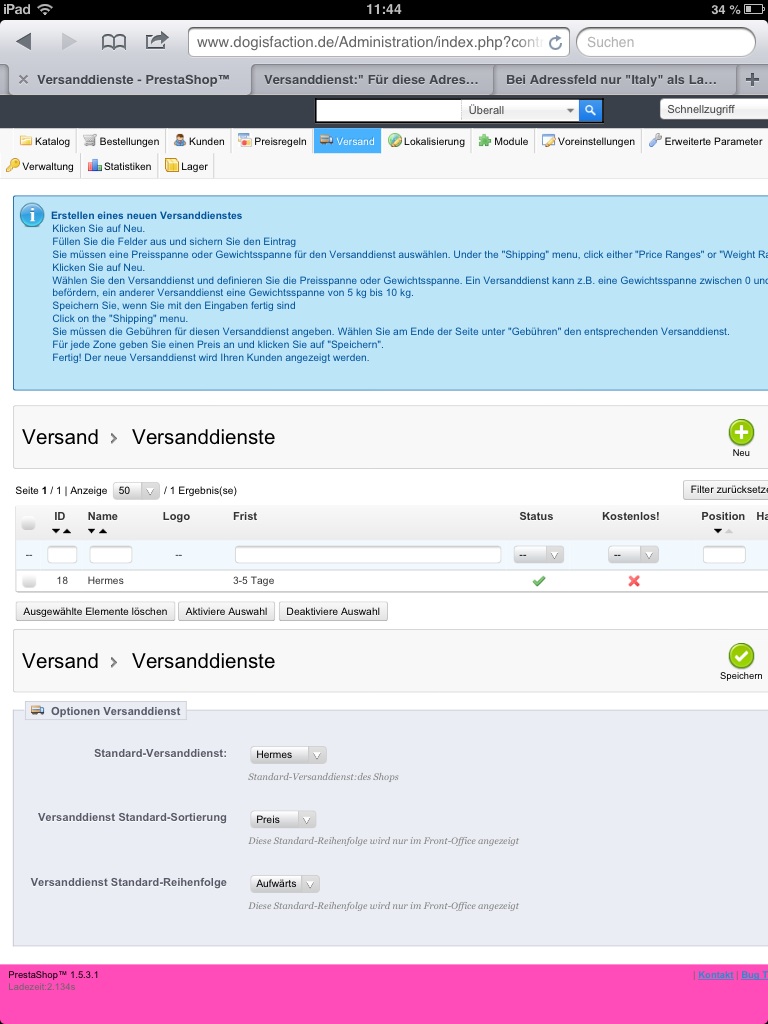
Task: Focus the Safari Suchen search field
Action: click(x=665, y=42)
